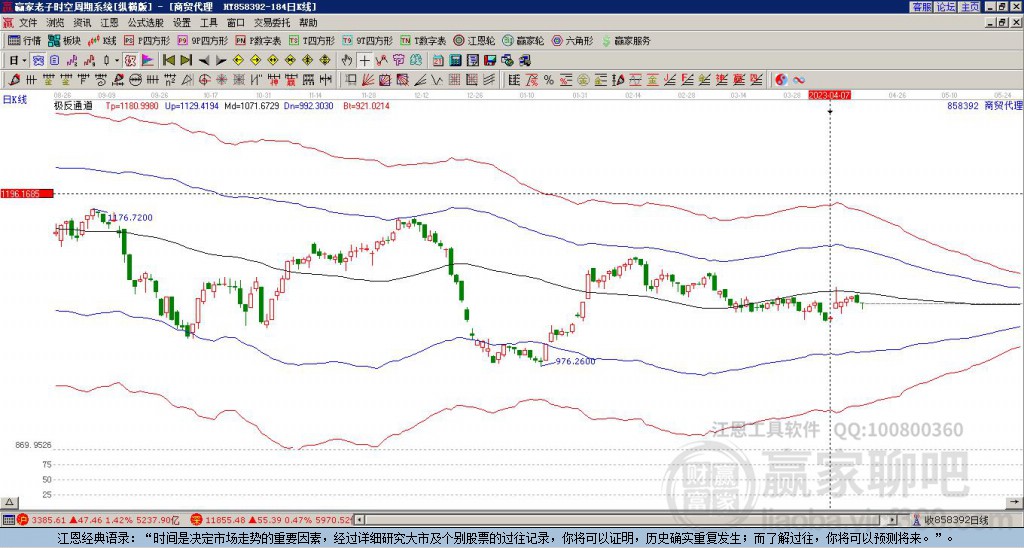Click the 1196.1685 red price marker
1024x548 pixels.
(x=27, y=194)
